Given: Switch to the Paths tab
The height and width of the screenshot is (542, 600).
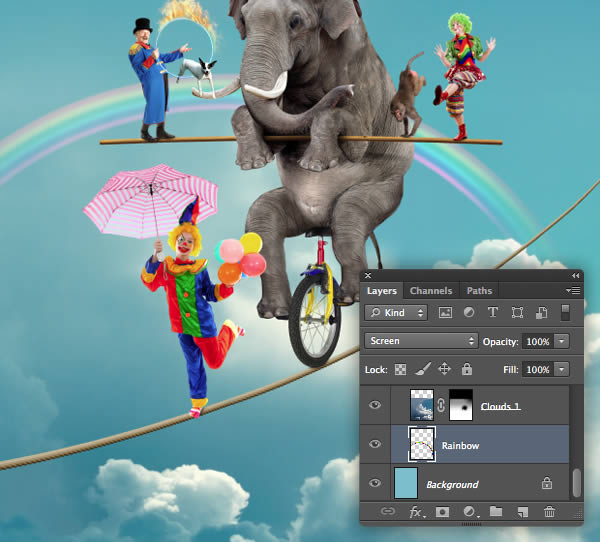Looking at the screenshot, I should [x=479, y=291].
